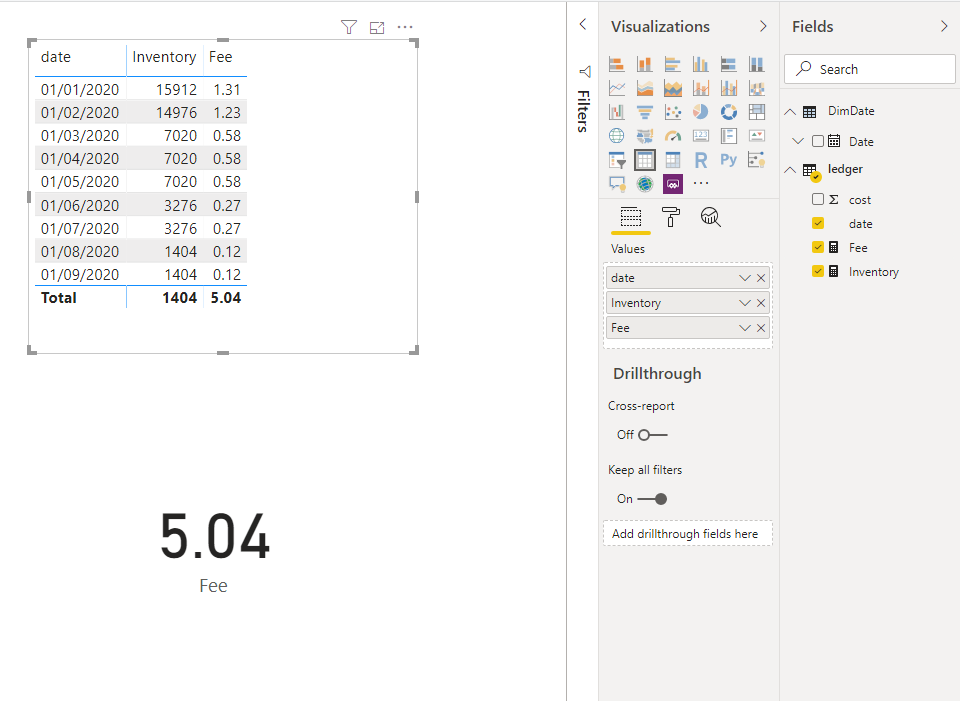Open dropdown for Inventory in Values
960x701 pixels.
(744, 303)
